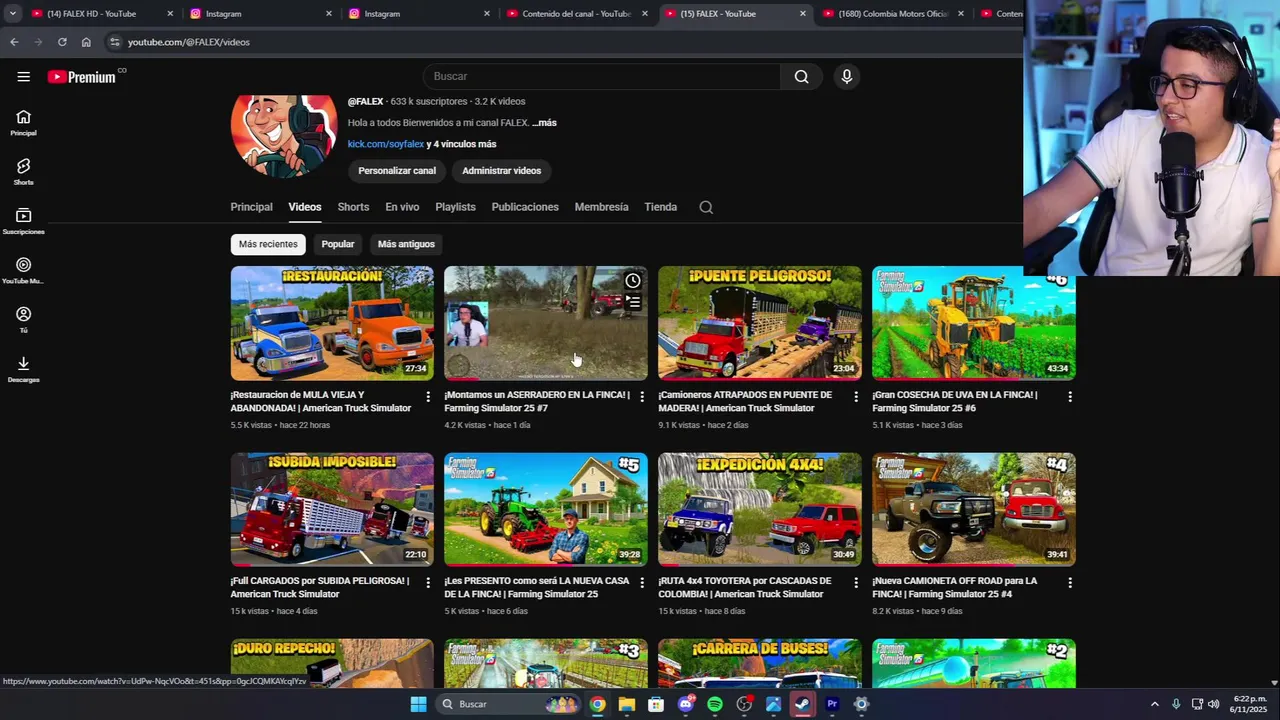Close the first Instagram browser tab
Viewport: 1280px width, 720px height.
[328, 14]
